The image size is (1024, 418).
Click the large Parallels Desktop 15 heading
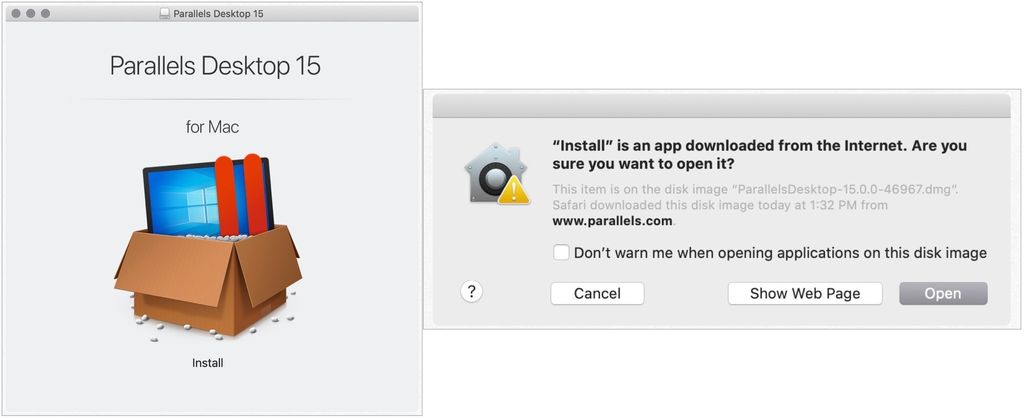pyautogui.click(x=215, y=66)
